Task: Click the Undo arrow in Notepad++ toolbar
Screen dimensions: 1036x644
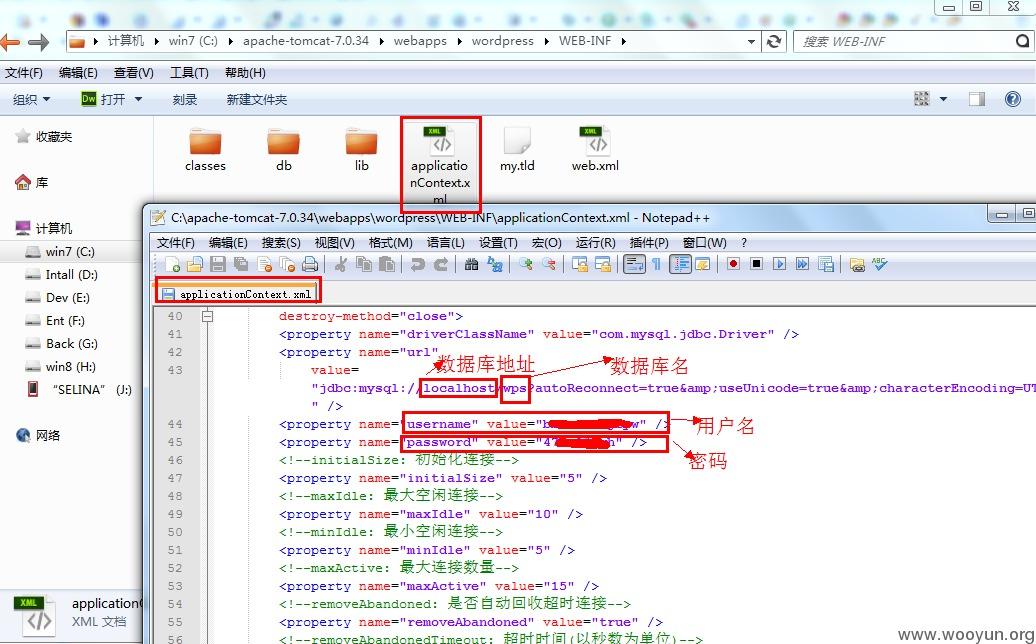Action: [417, 264]
